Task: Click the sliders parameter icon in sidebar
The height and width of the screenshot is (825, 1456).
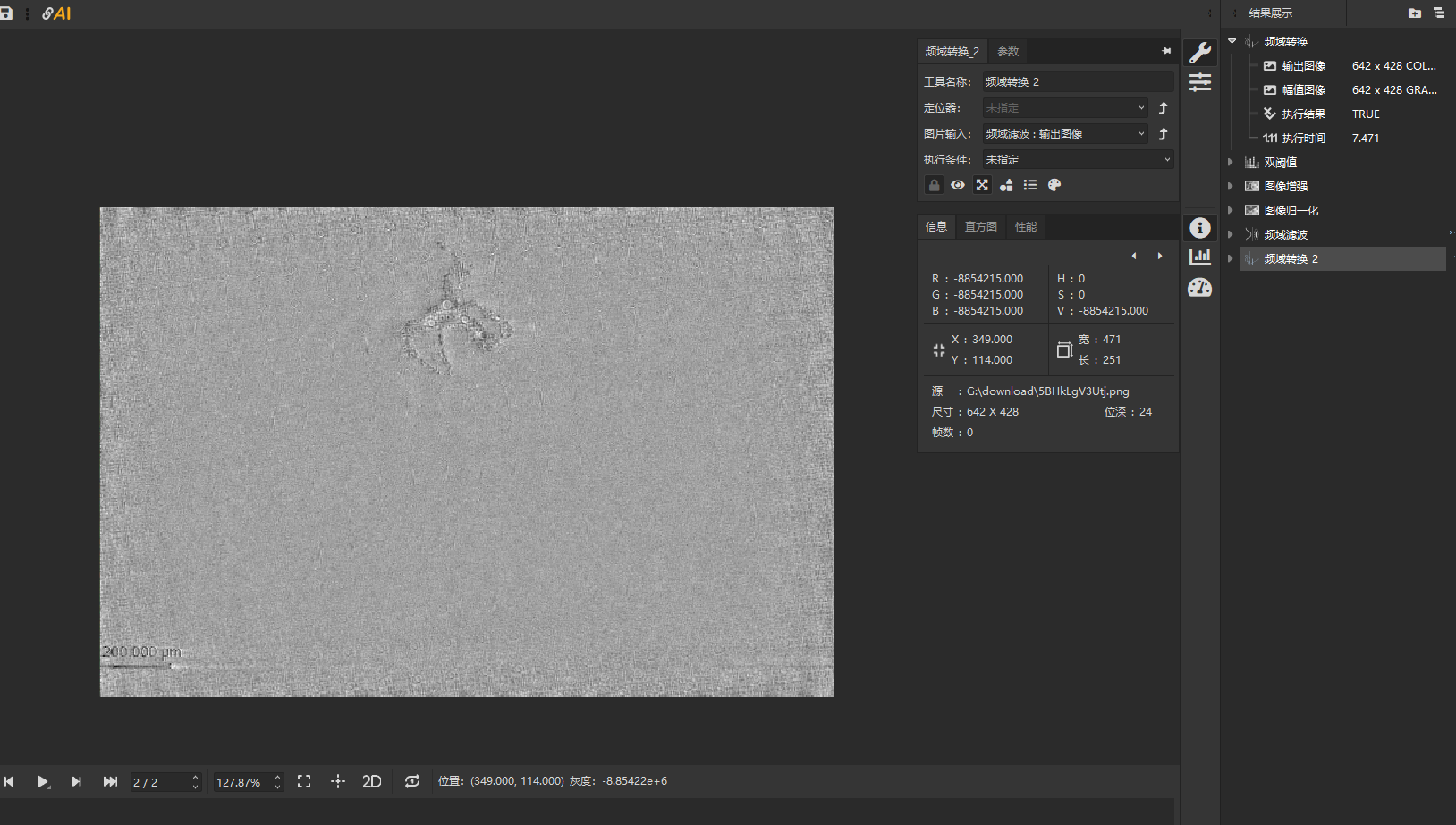Action: coord(1199,82)
